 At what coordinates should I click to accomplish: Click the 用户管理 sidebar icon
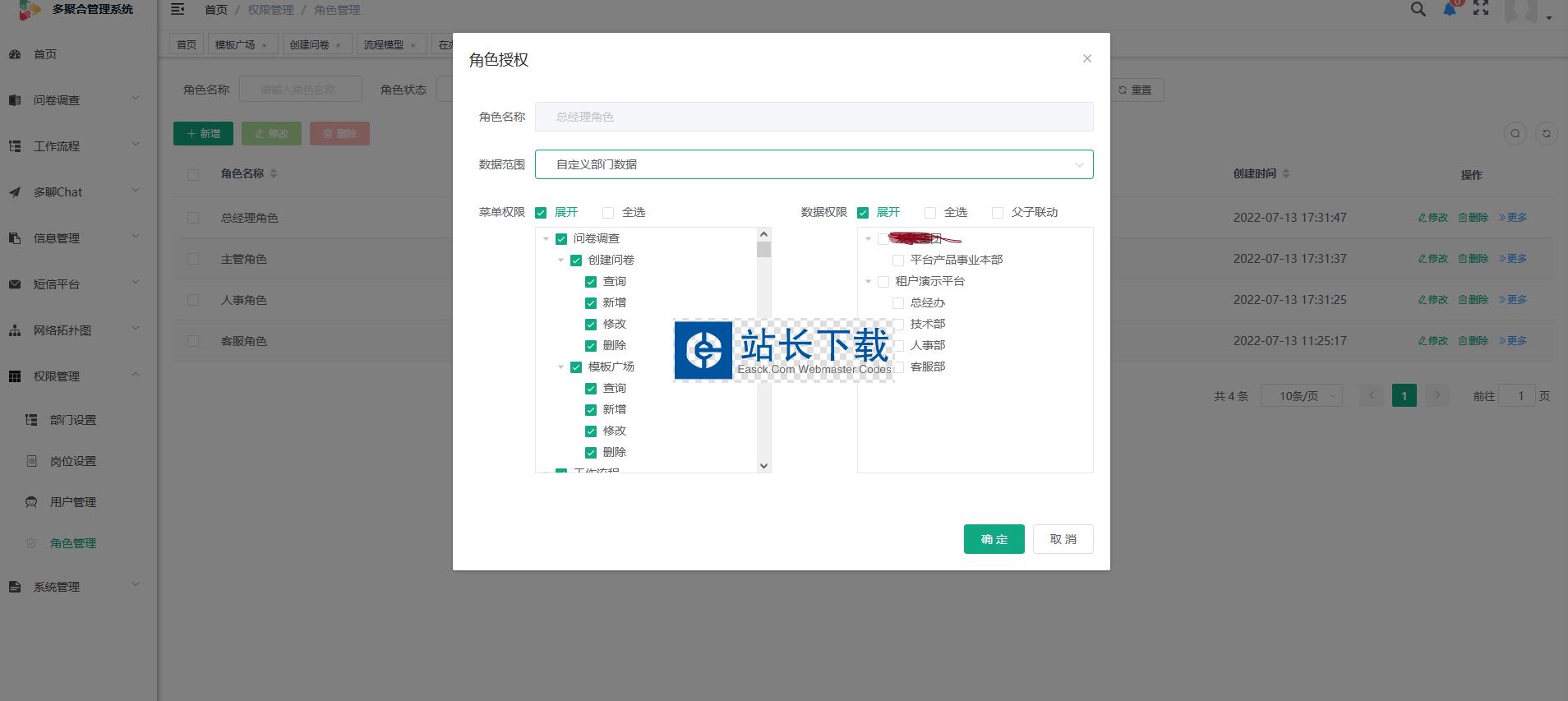coord(31,502)
